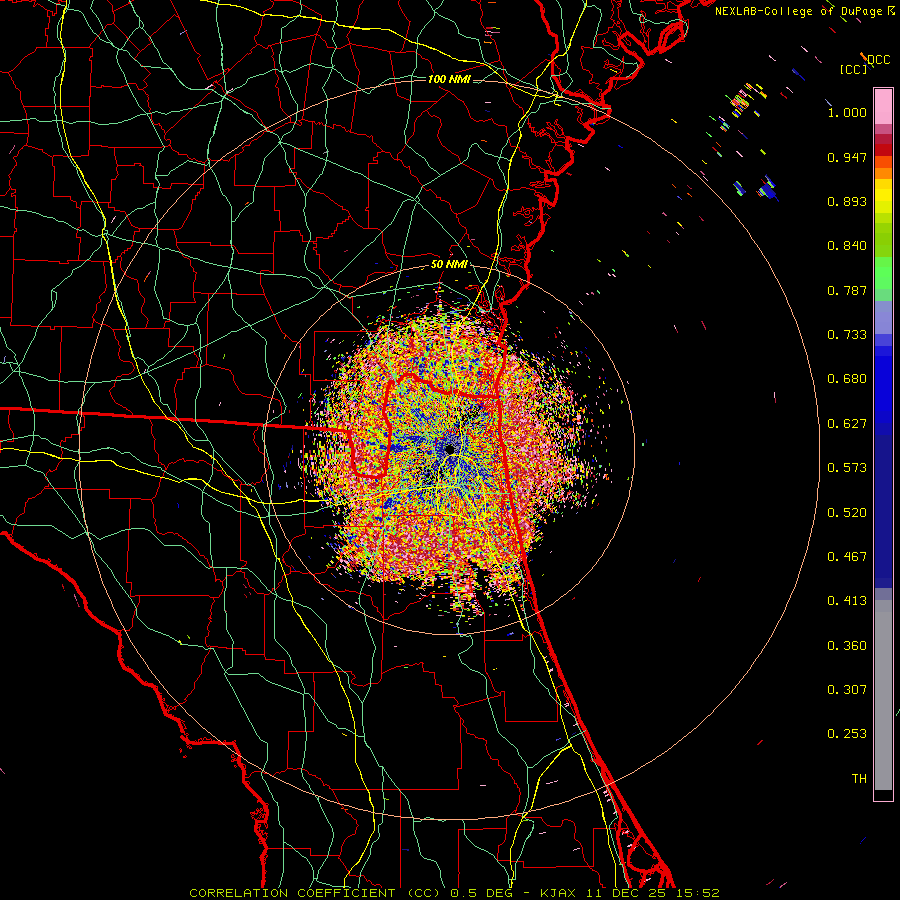
Task: Select the 0.627 scale value
Action: pos(847,424)
